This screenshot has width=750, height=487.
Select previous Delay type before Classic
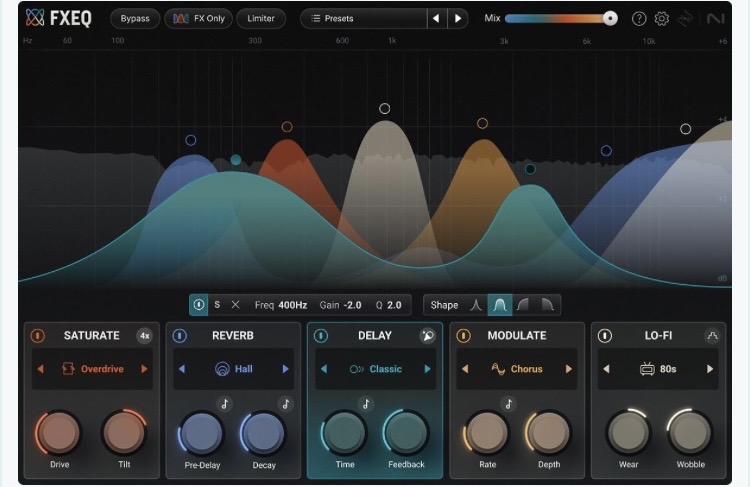pyautogui.click(x=324, y=369)
